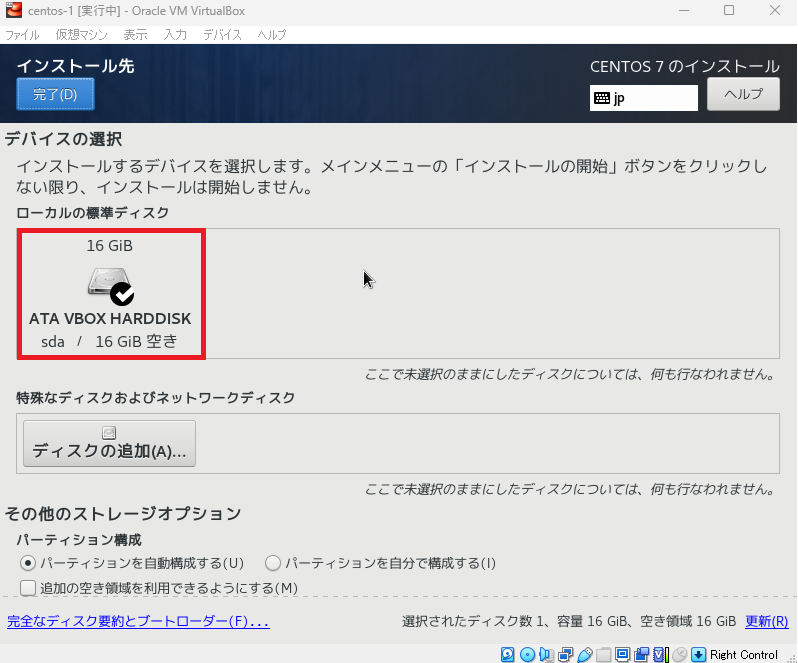
Task: Select パーティションを自分で構成する radio button
Action: pos(273,563)
